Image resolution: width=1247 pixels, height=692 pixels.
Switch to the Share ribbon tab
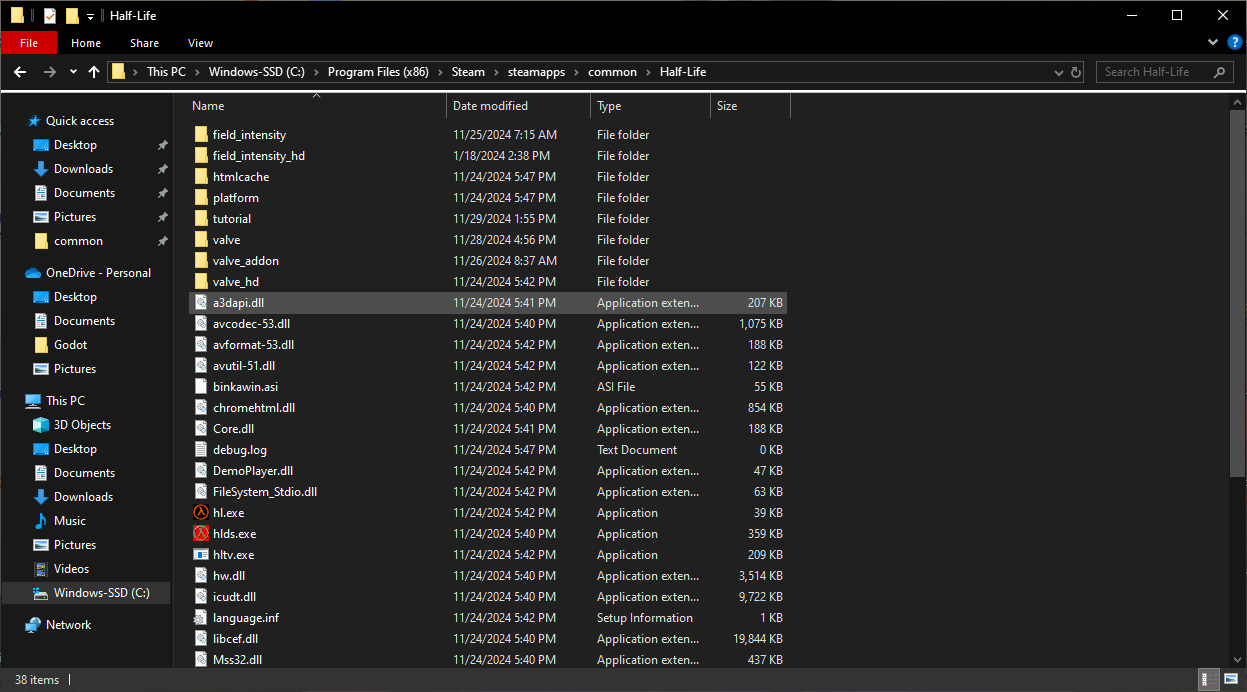[x=144, y=43]
